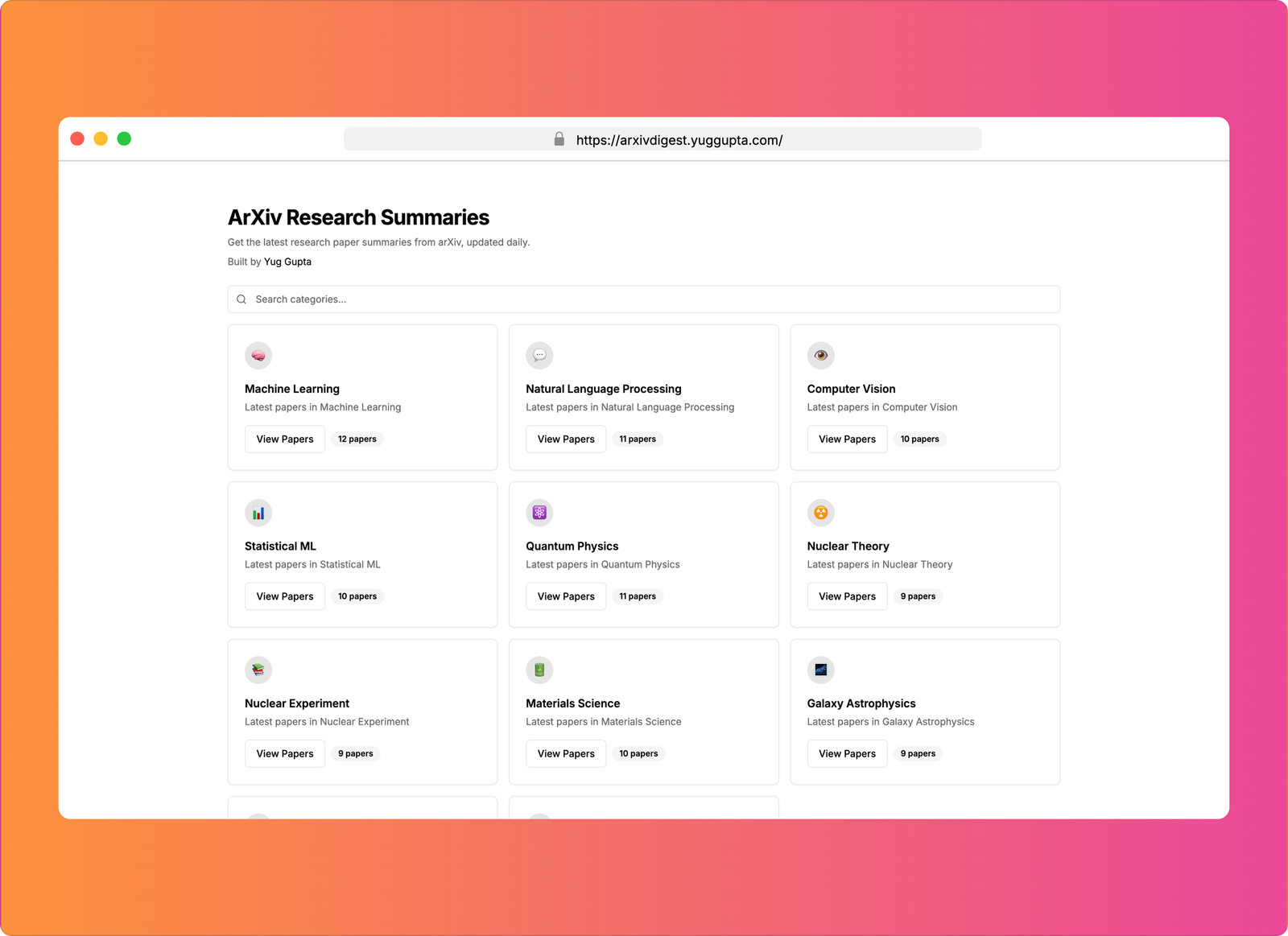Click the 'updated daily' subtitle text
Image resolution: width=1288 pixels, height=936 pixels.
coord(497,242)
